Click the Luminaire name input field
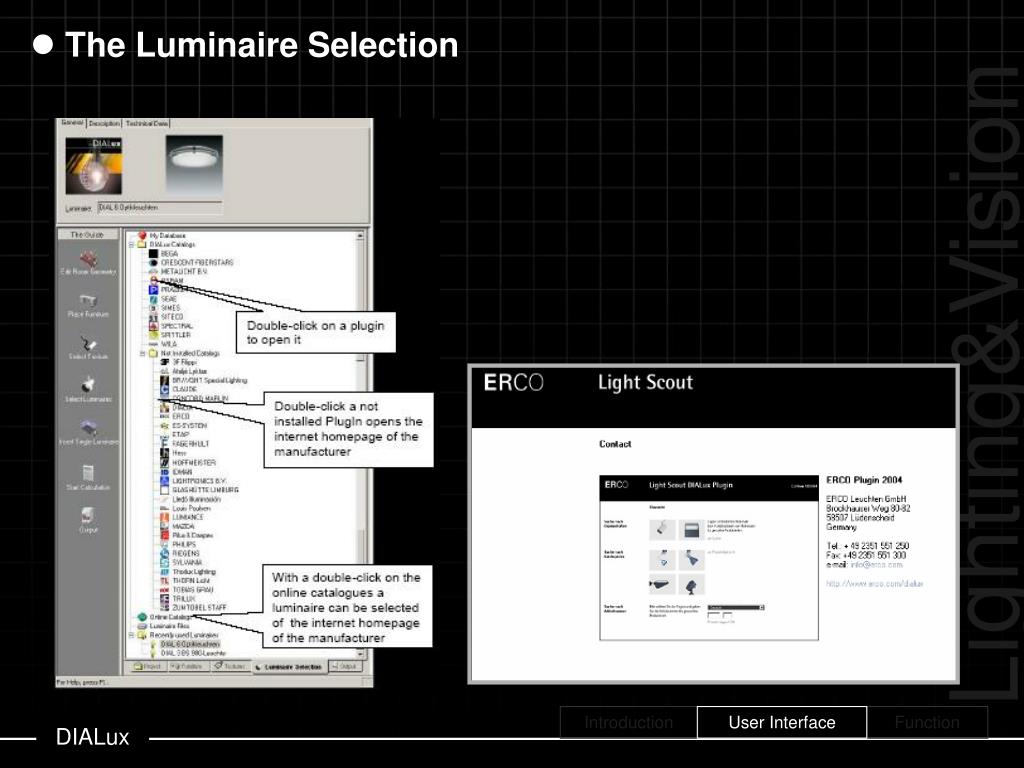The width and height of the screenshot is (1024, 768). pyautogui.click(x=159, y=208)
